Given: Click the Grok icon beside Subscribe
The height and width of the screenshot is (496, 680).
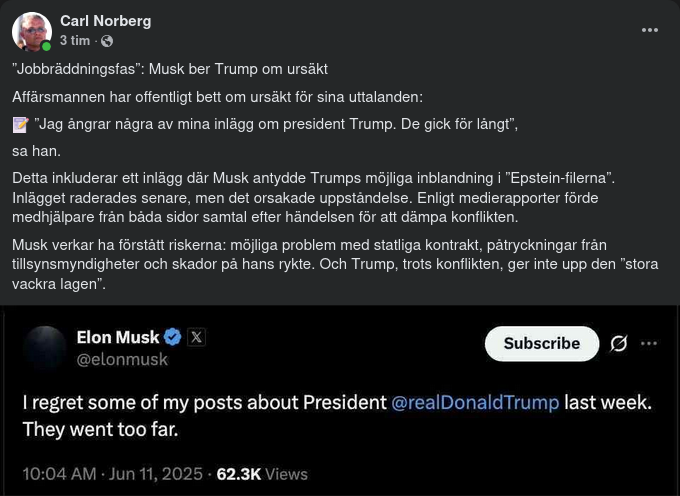Looking at the screenshot, I should 619,344.
